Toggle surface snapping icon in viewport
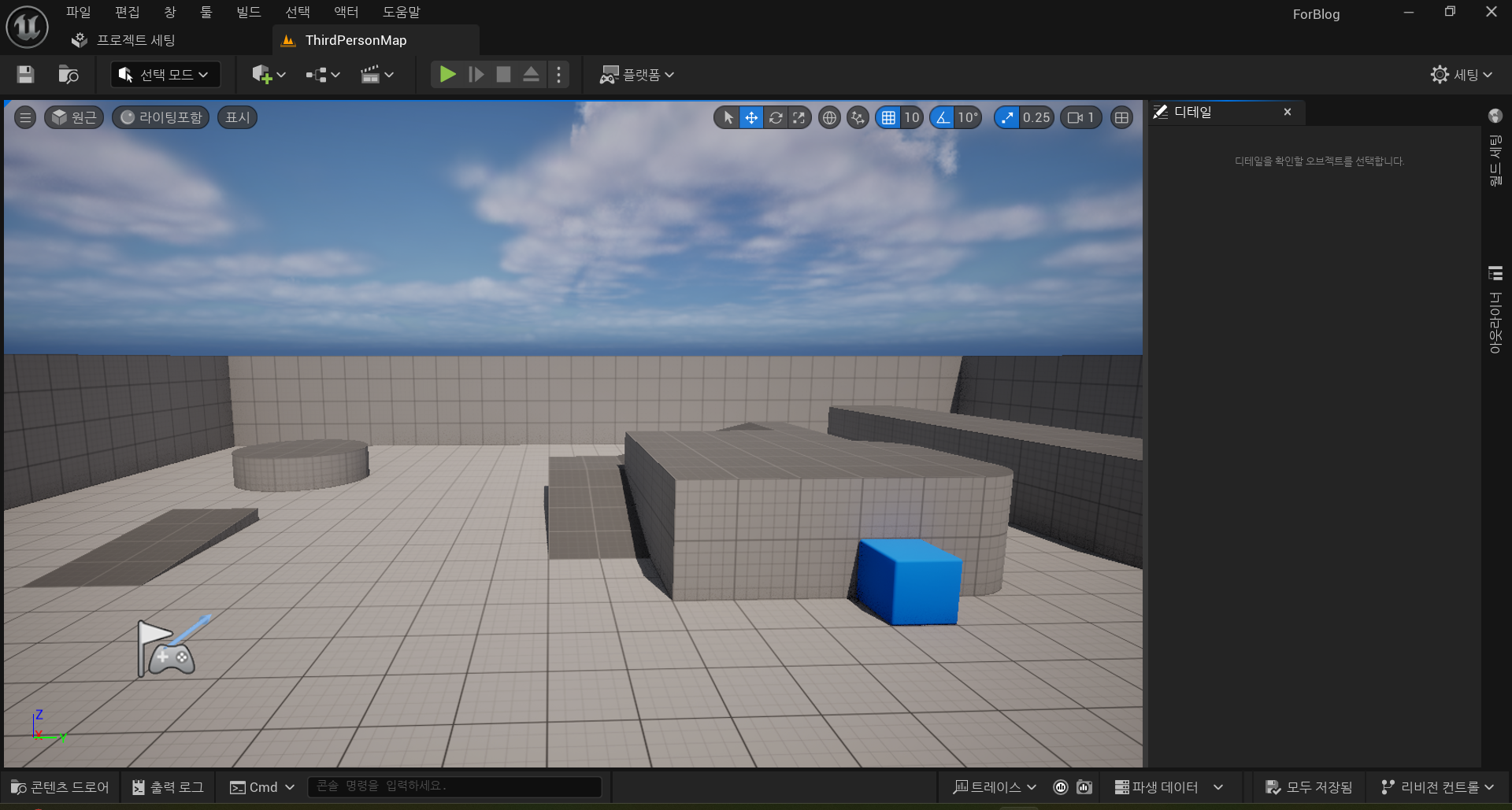This screenshot has height=810, width=1512. pos(858,117)
